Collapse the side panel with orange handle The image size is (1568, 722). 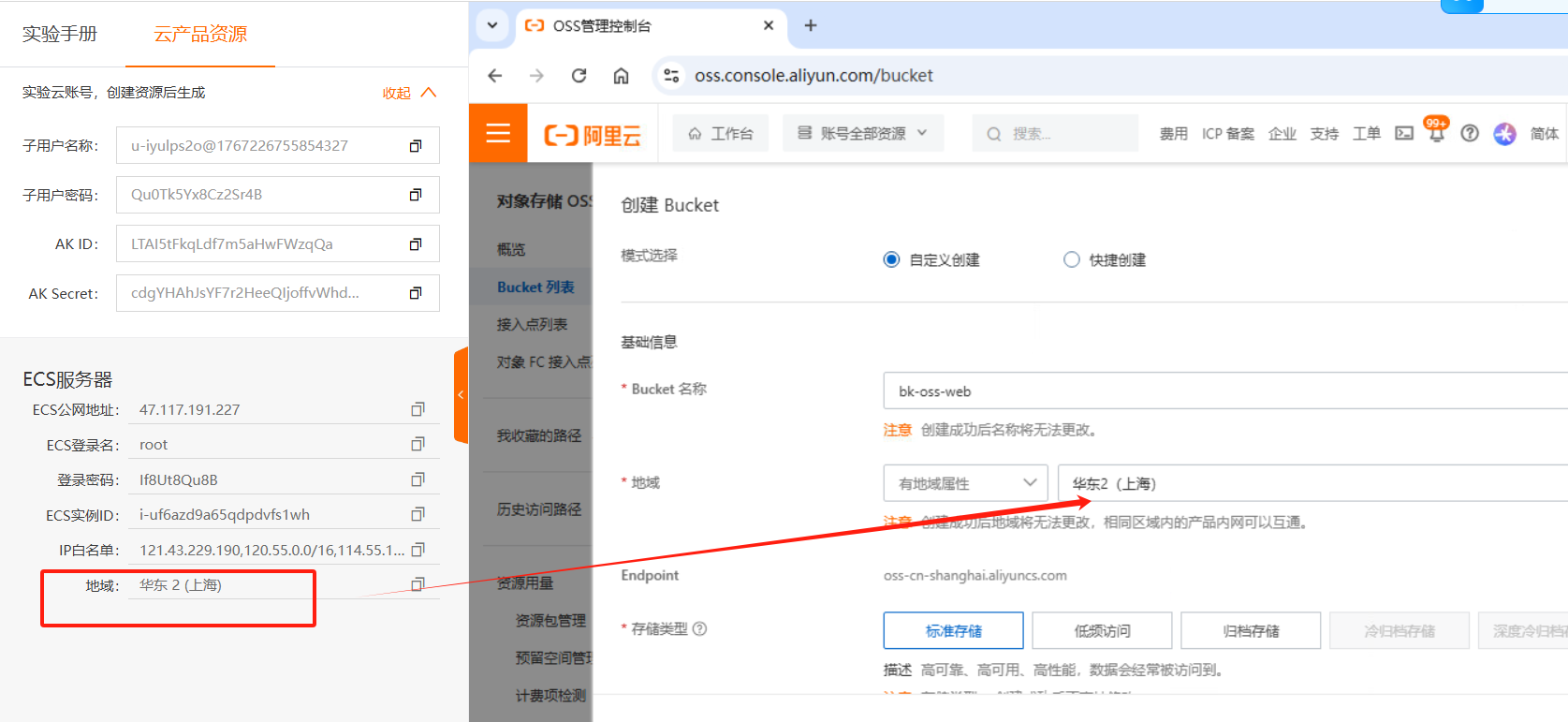coord(461,395)
